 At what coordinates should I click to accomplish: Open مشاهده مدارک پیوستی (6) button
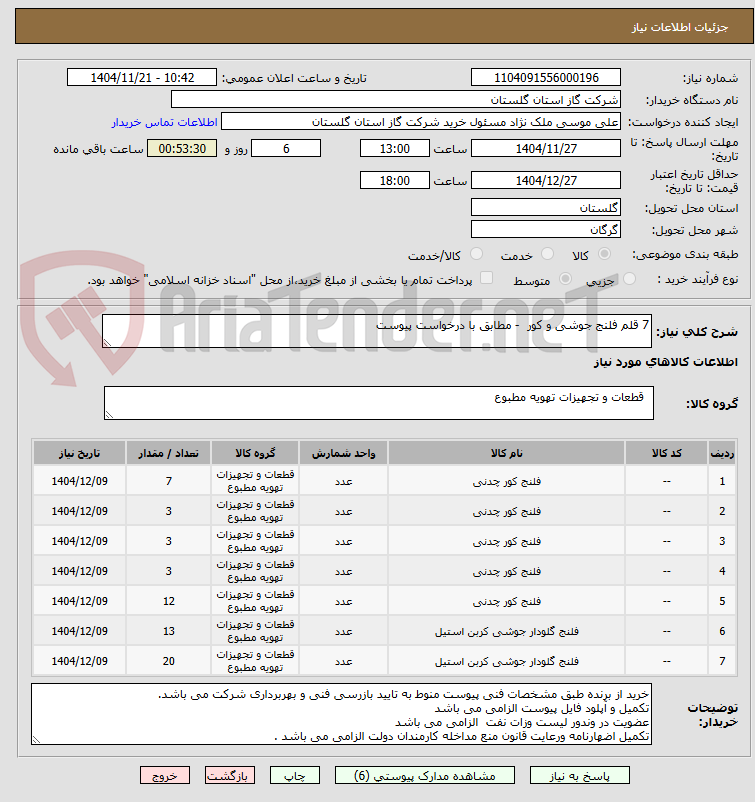click(x=425, y=775)
